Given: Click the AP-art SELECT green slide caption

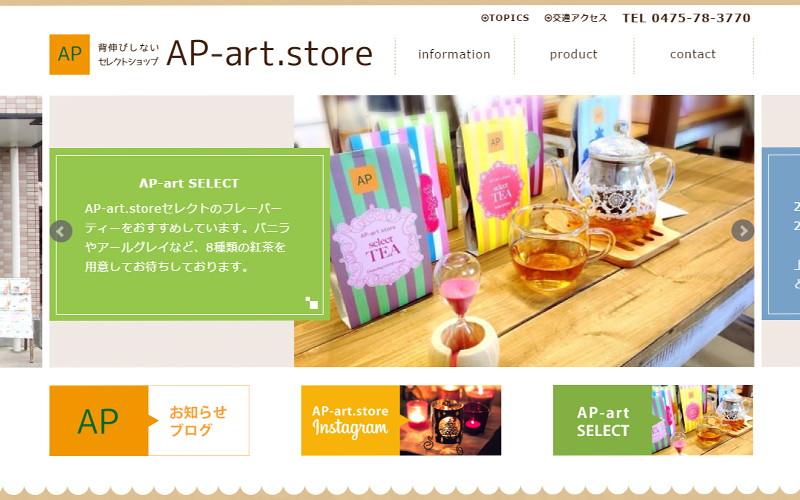Looking at the screenshot, I should [x=189, y=234].
